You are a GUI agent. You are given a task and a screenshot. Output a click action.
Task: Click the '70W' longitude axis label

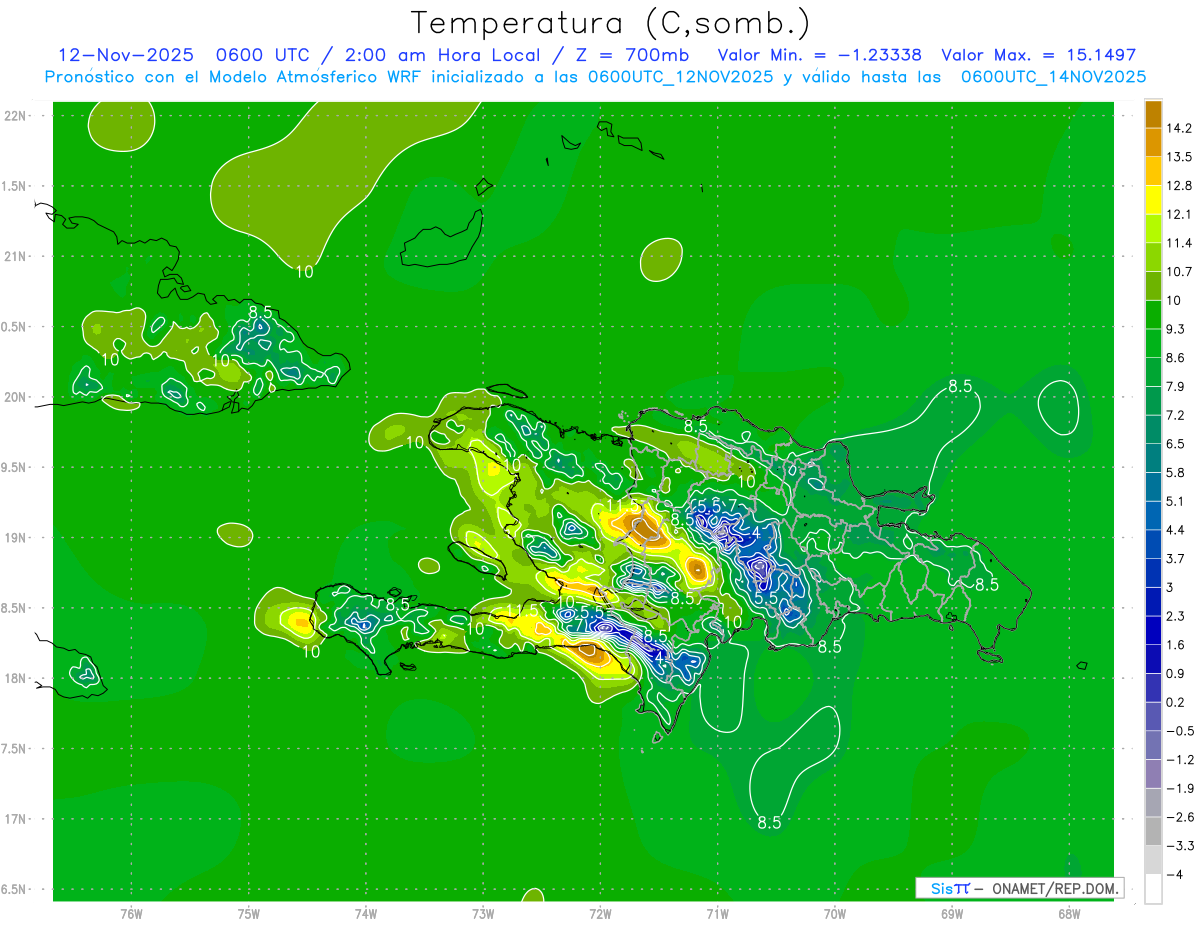[x=834, y=914]
